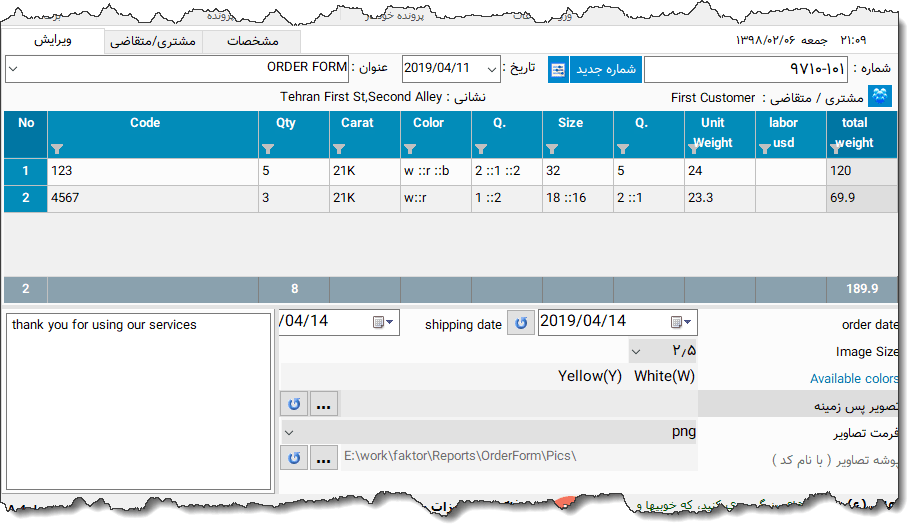Click the شماره جدید button
This screenshot has height=524, width=908.
(605, 70)
